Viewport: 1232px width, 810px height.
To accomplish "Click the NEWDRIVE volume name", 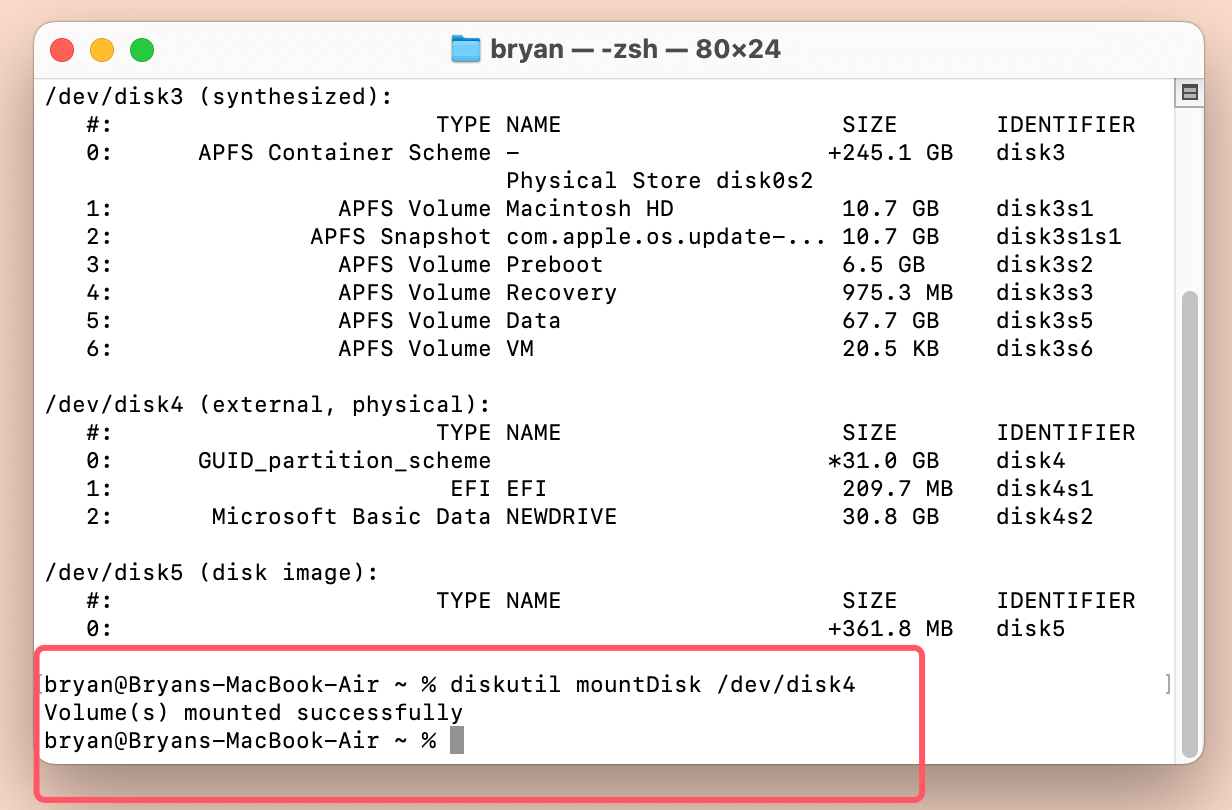I will pos(561,517).
